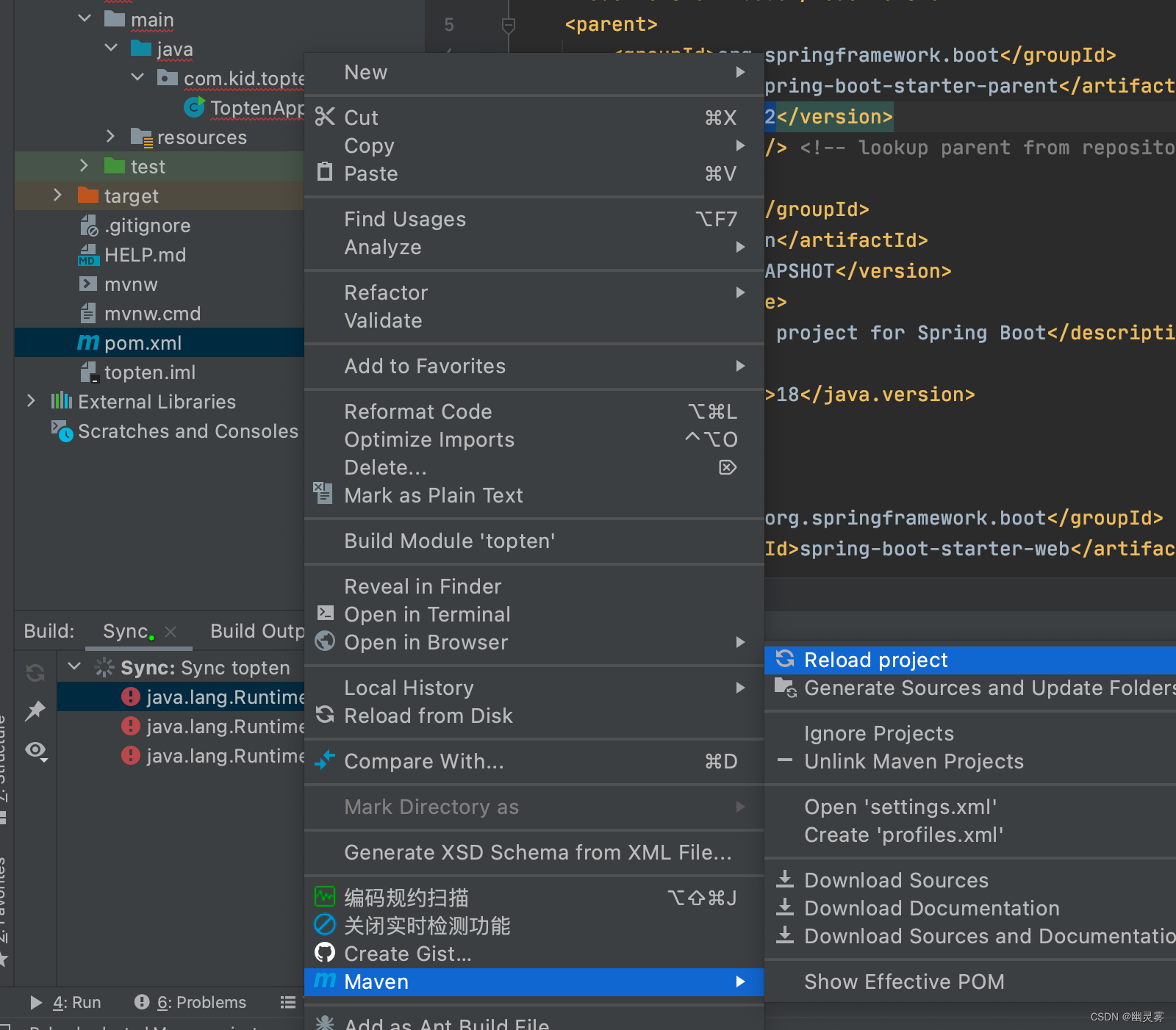Click the inspection magnifier icon in Build panel

pyautogui.click(x=35, y=751)
